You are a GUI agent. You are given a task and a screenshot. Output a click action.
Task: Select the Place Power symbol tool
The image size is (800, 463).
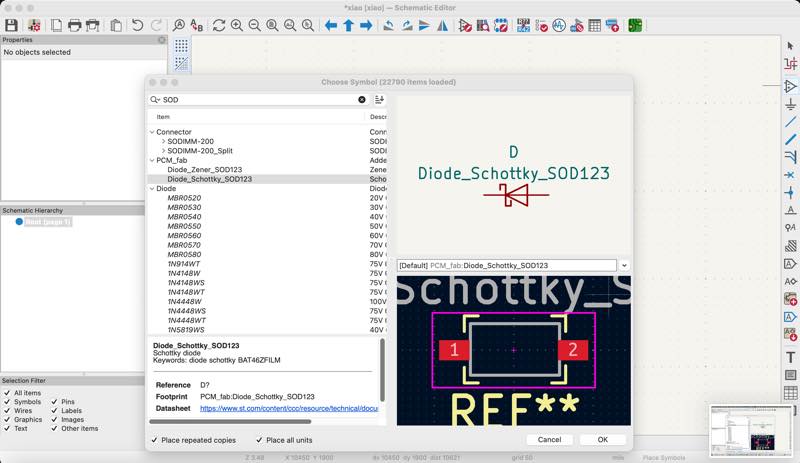[790, 104]
